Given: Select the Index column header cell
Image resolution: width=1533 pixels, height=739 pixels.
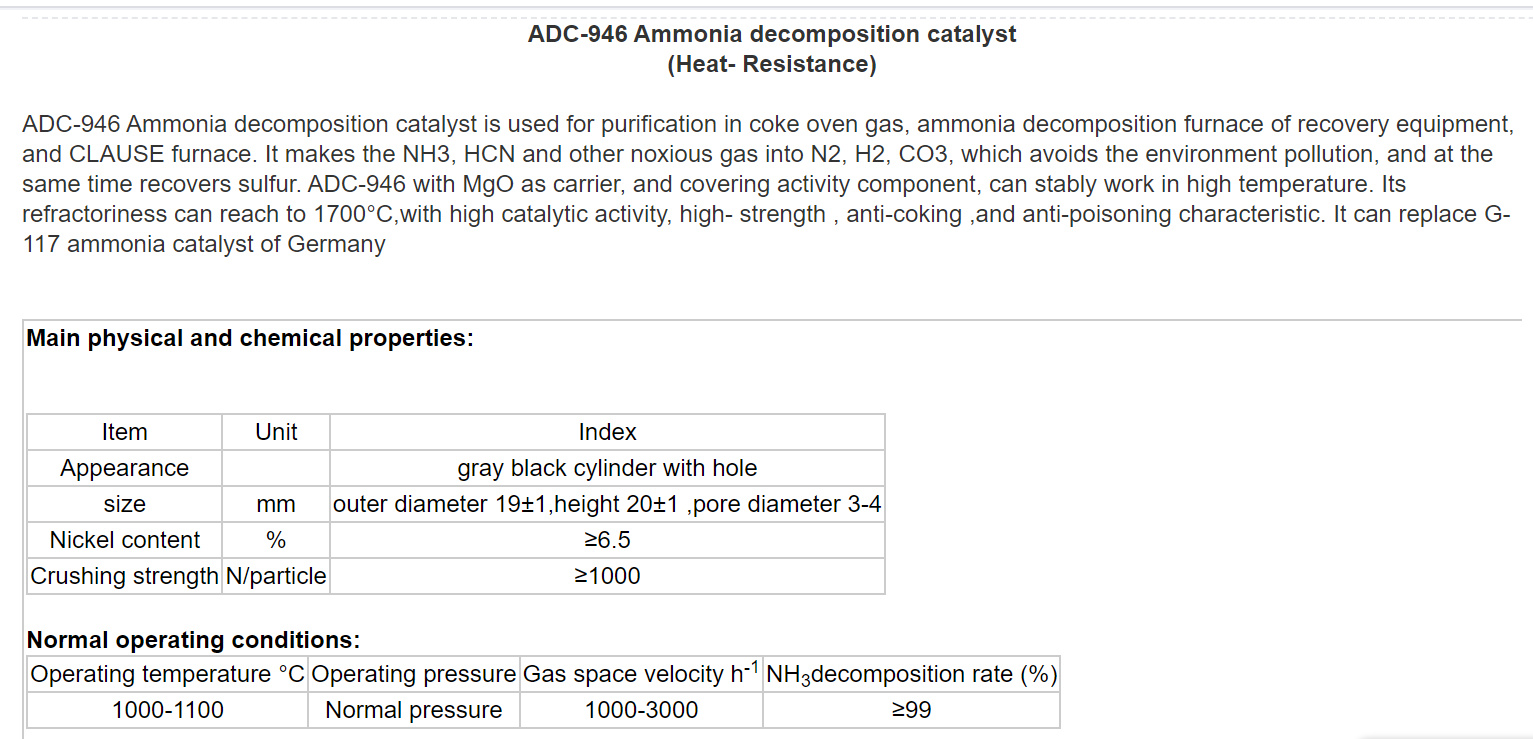Looking at the screenshot, I should pos(607,432).
